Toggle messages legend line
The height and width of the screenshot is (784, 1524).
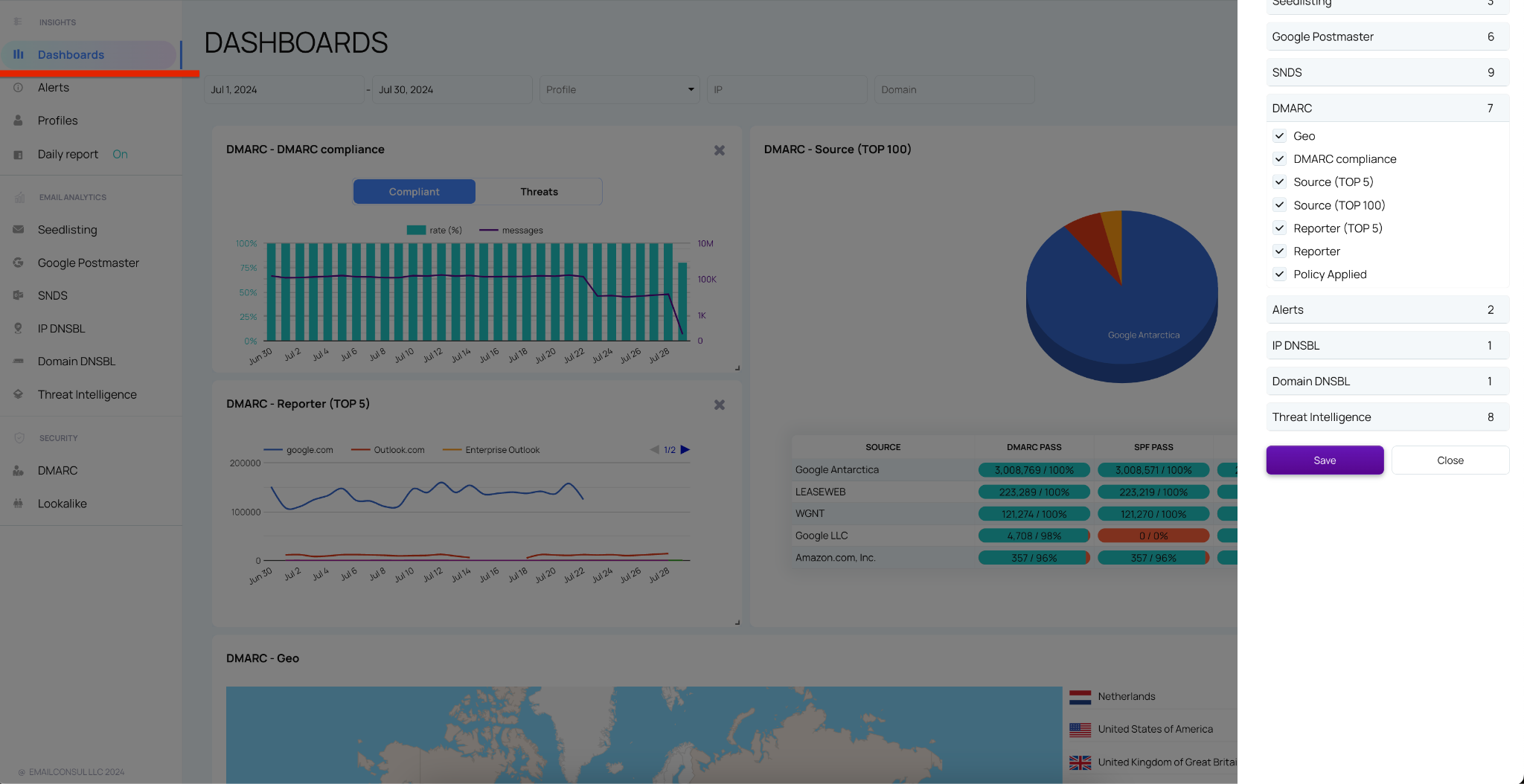pyautogui.click(x=489, y=230)
